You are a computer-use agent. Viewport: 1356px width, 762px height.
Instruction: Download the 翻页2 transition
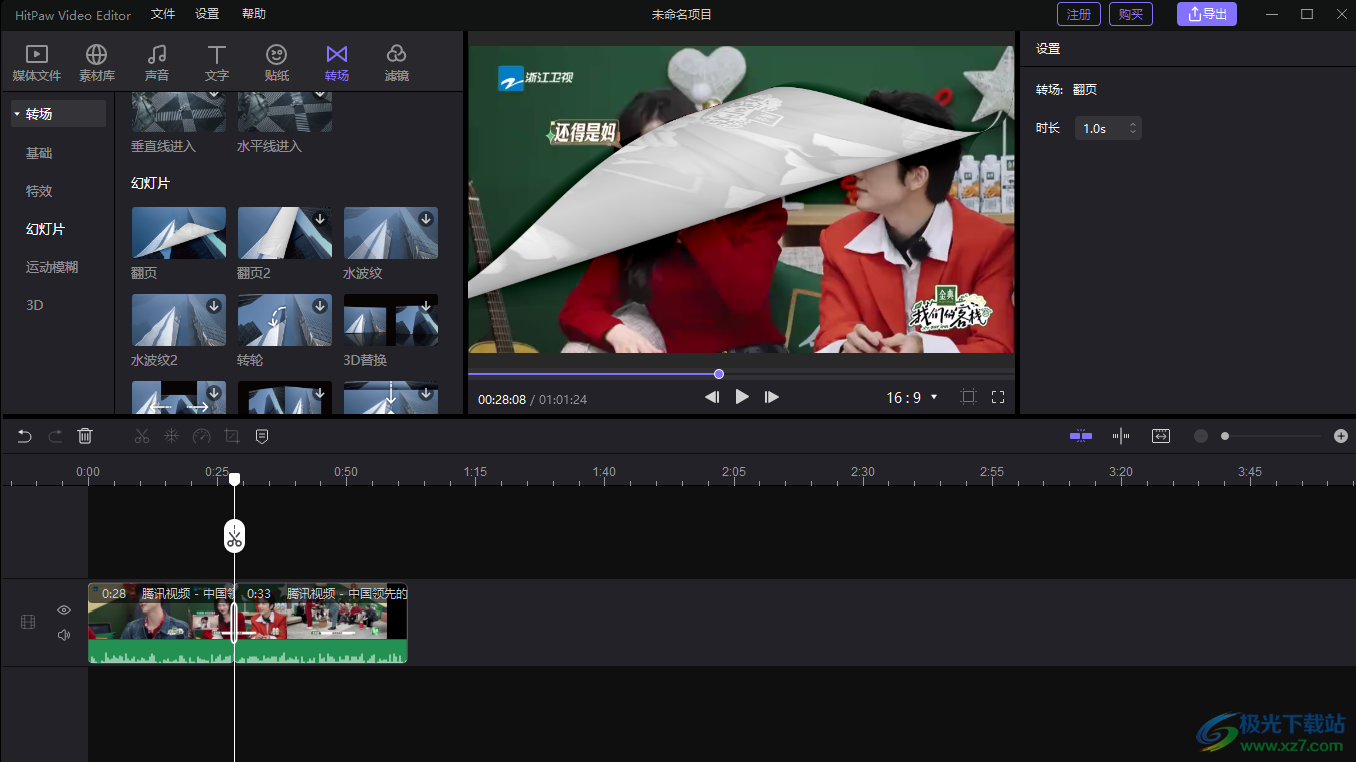point(320,219)
